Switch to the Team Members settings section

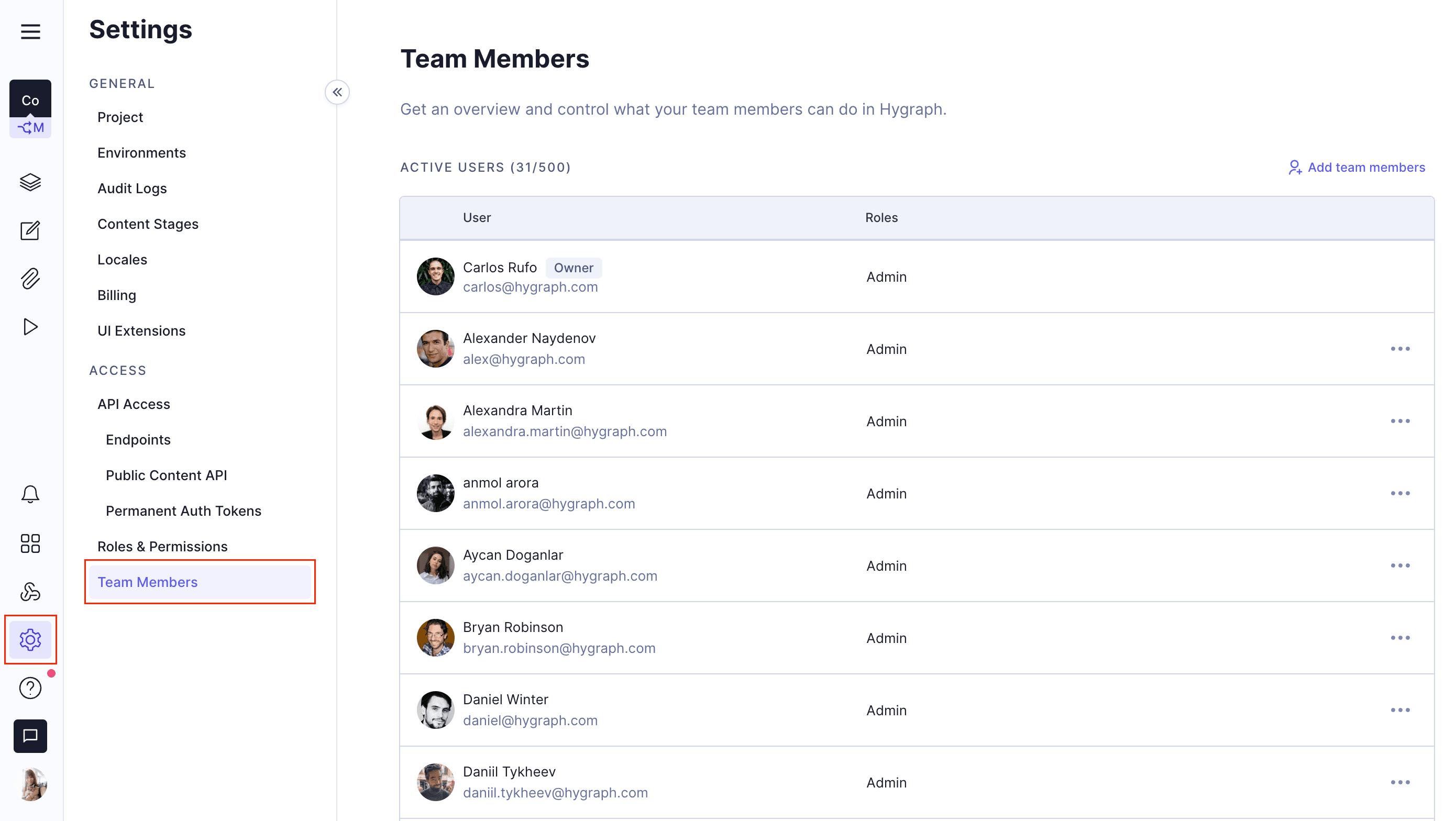click(x=148, y=582)
